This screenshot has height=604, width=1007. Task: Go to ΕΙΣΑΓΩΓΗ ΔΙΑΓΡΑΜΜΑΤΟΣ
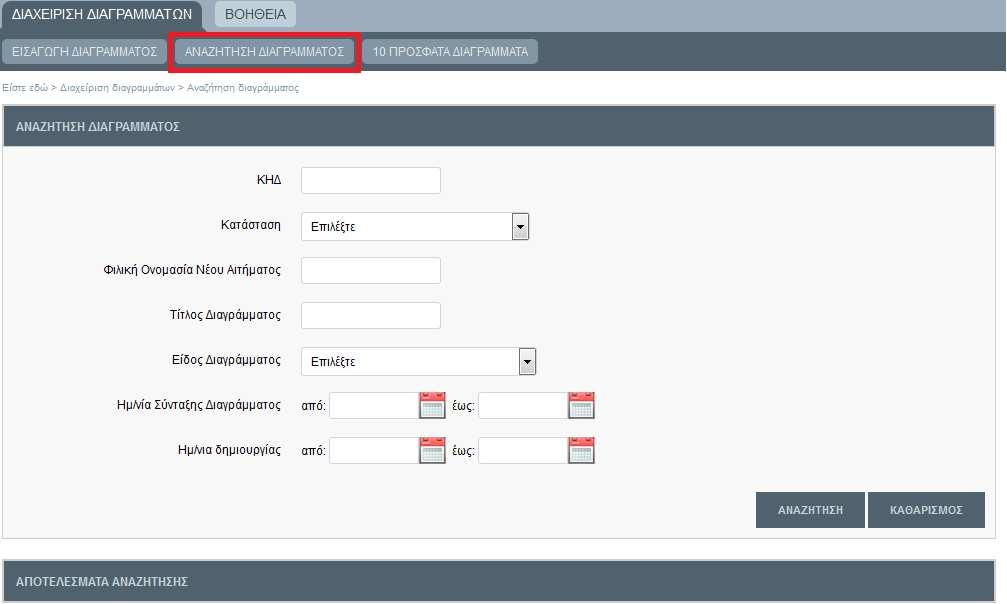click(84, 51)
